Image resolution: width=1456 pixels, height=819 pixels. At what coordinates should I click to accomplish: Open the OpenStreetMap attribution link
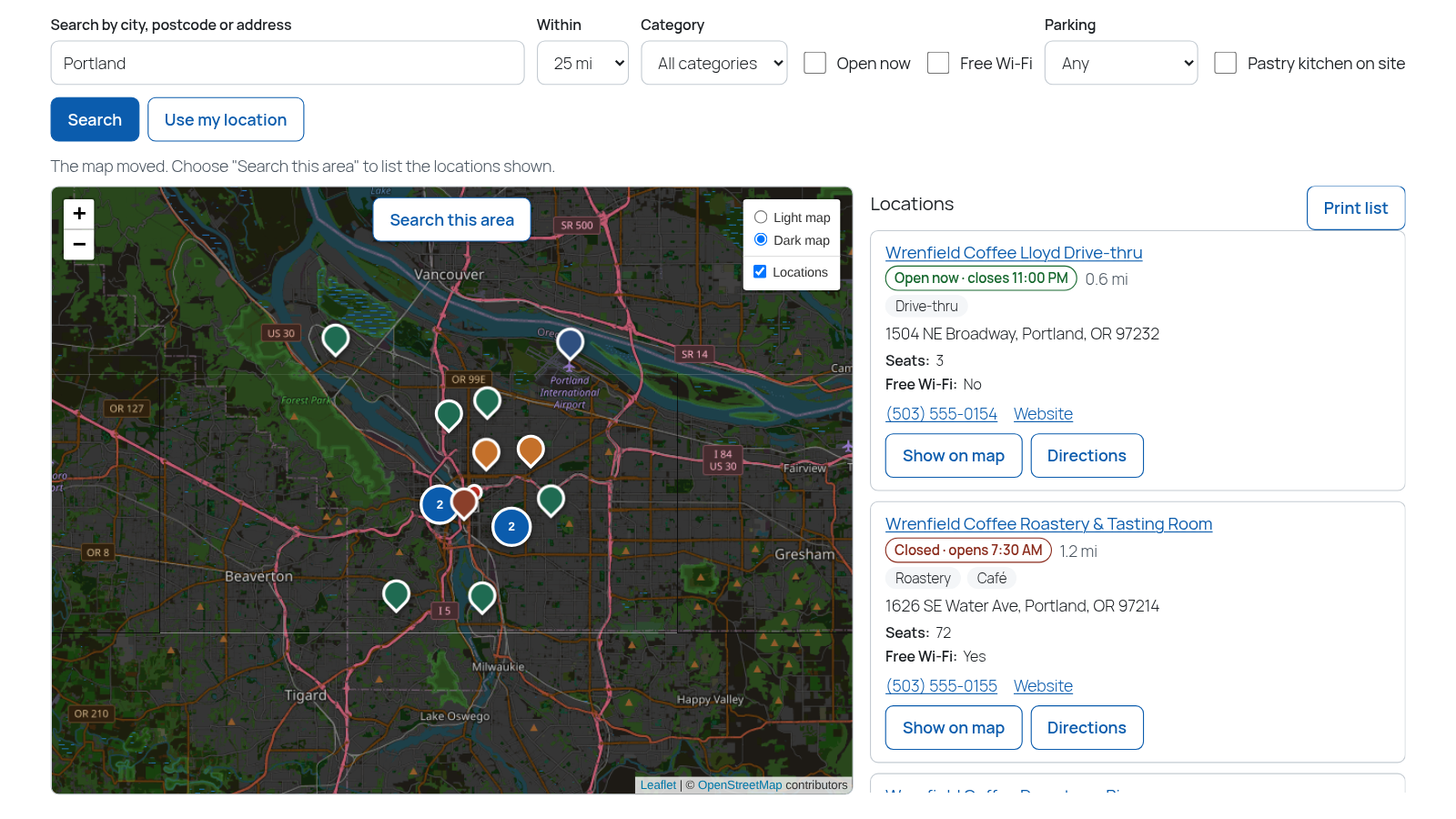click(740, 785)
